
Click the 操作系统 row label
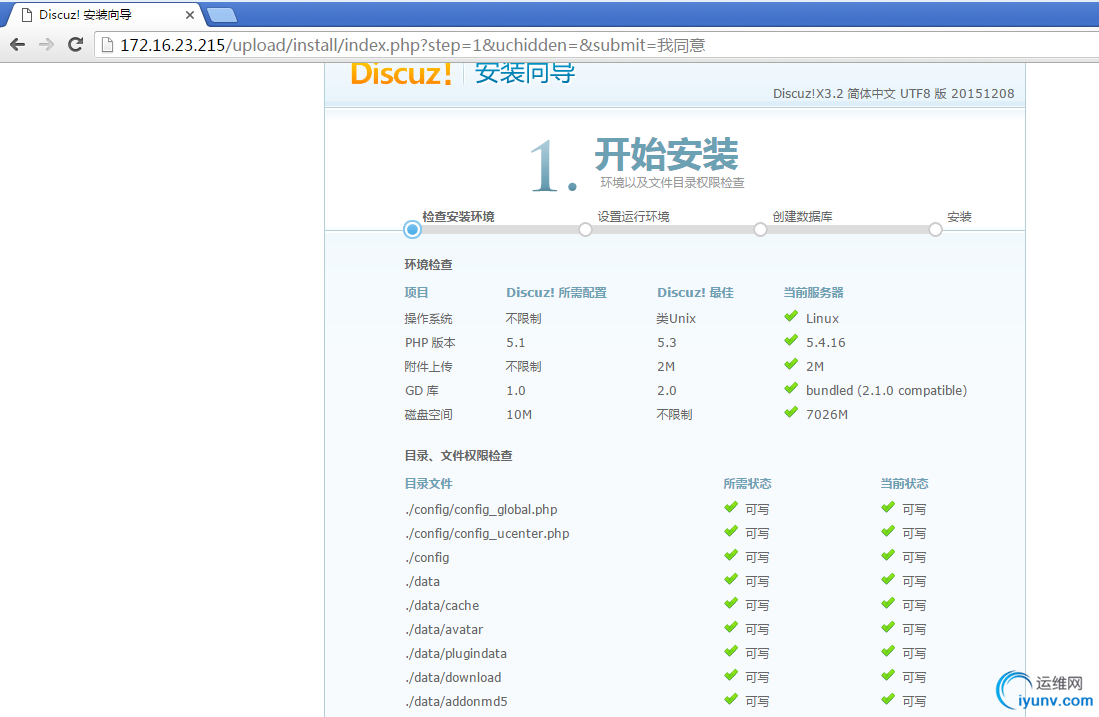tap(428, 318)
